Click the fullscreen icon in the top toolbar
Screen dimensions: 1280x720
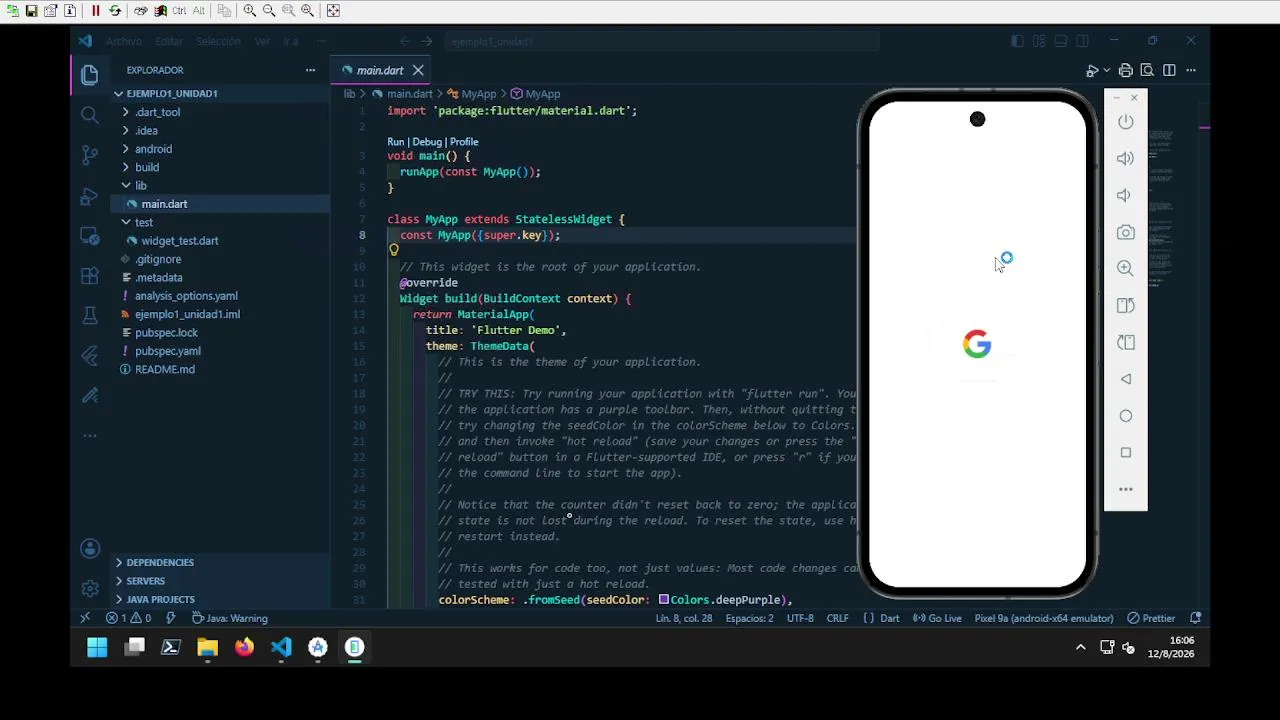[x=333, y=11]
